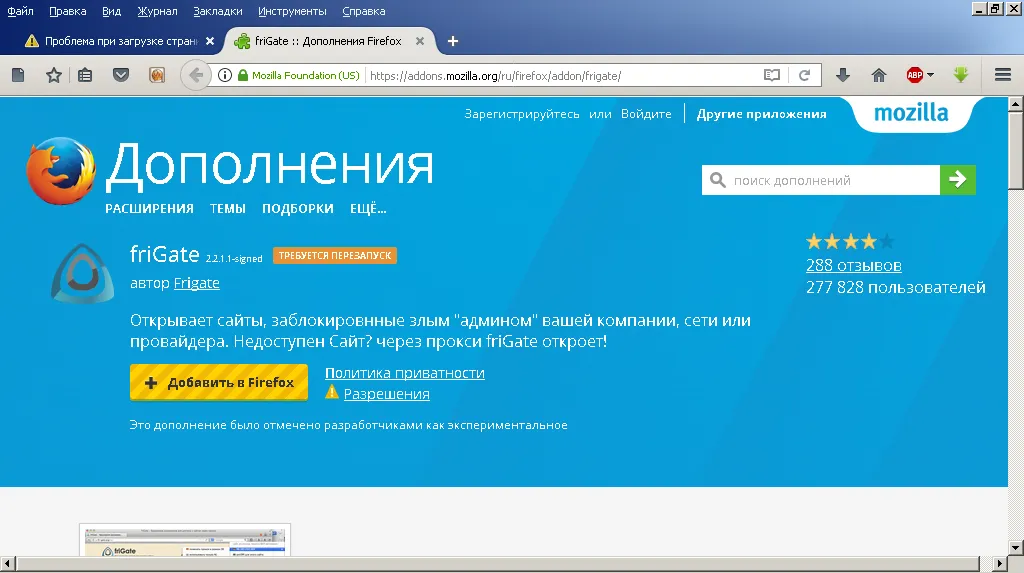Viewport: 1024px width, 573px height.
Task: Close the page load problem tab
Action: point(210,41)
